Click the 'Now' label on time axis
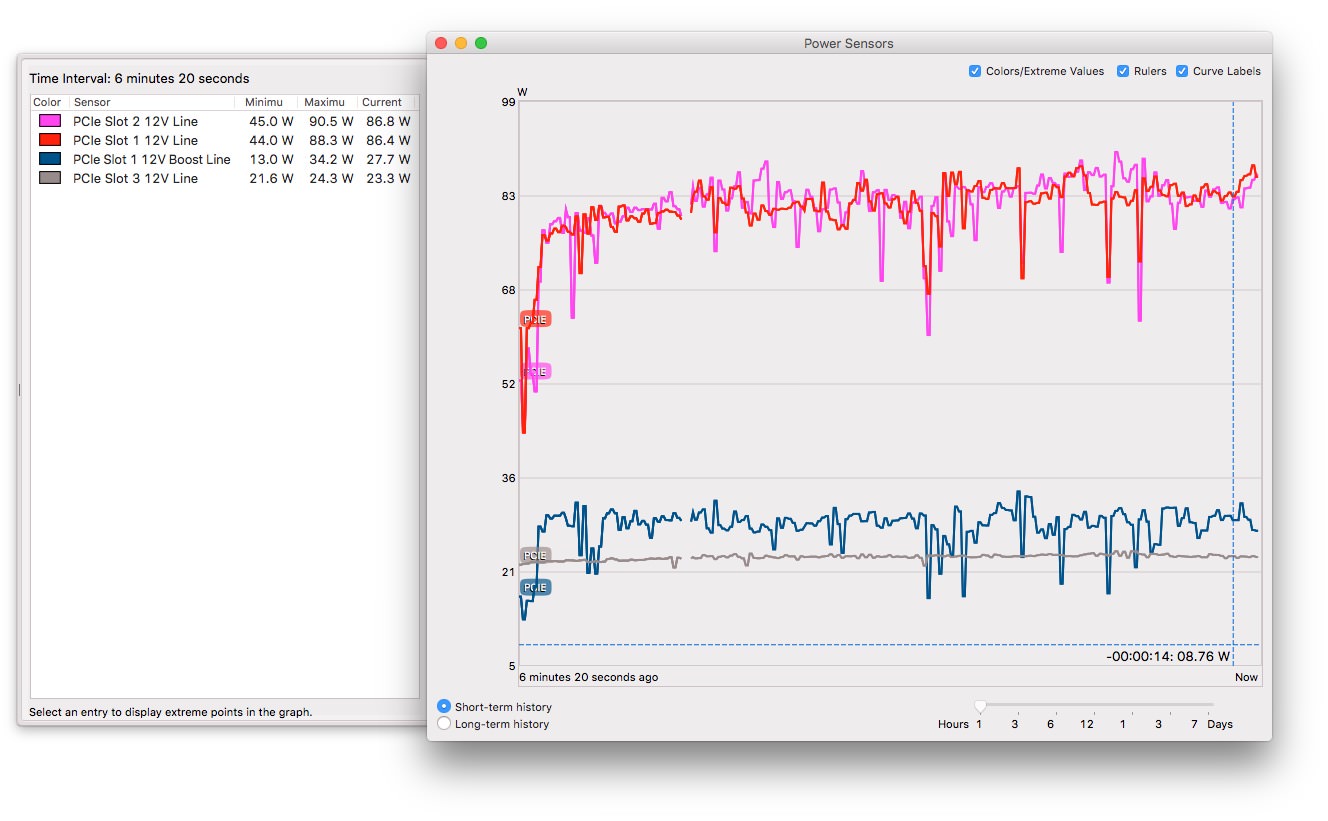 1246,677
